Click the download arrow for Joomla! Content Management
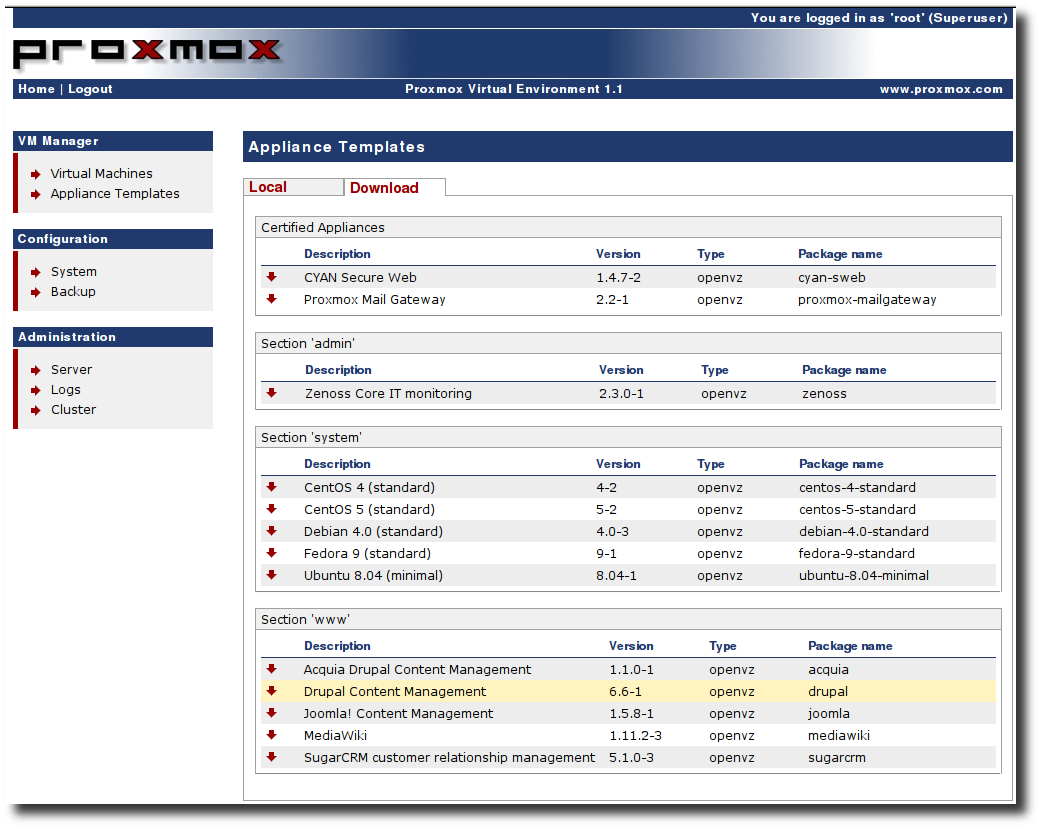Screen dimensions: 1041x829 click(x=272, y=713)
